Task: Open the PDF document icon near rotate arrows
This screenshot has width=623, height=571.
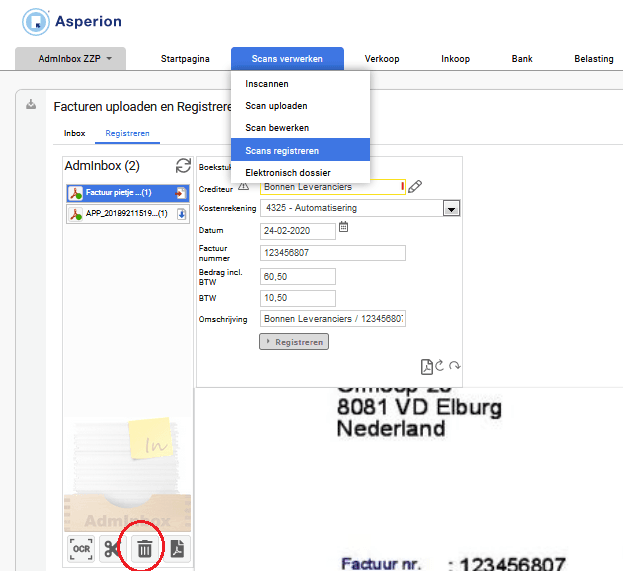Action: (x=426, y=367)
